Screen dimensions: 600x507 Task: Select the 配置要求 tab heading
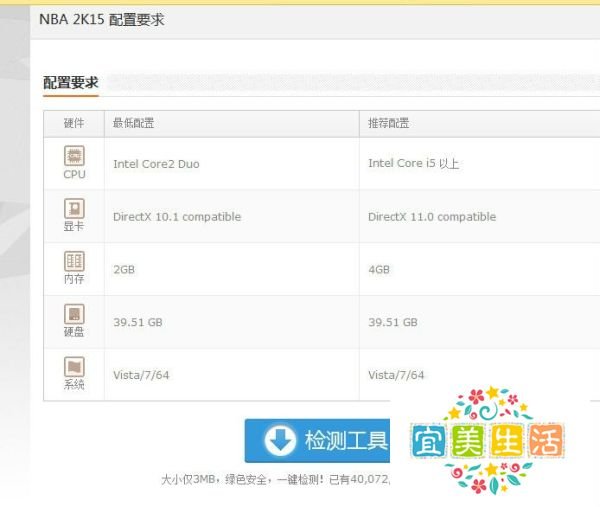tap(71, 82)
